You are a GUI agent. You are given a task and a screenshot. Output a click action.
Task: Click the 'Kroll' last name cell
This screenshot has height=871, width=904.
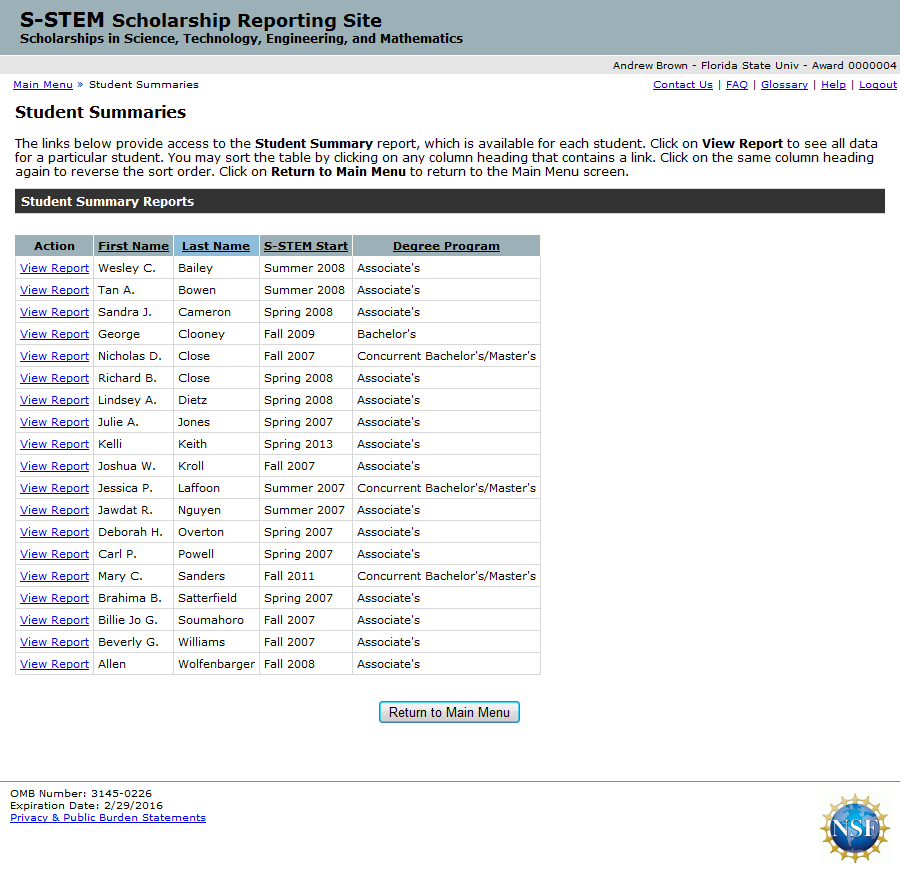pos(216,466)
